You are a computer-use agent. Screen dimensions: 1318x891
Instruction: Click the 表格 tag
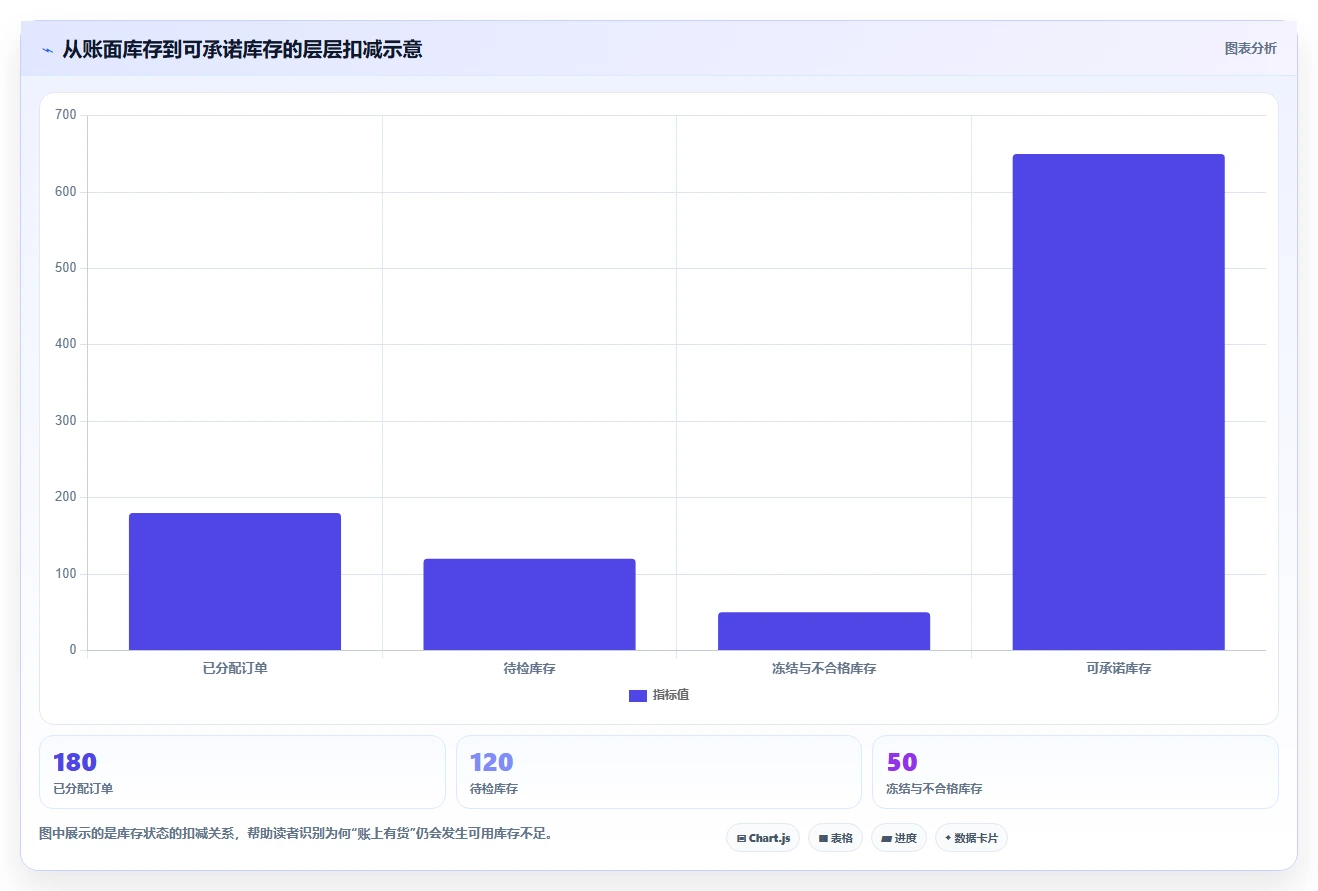pos(836,838)
